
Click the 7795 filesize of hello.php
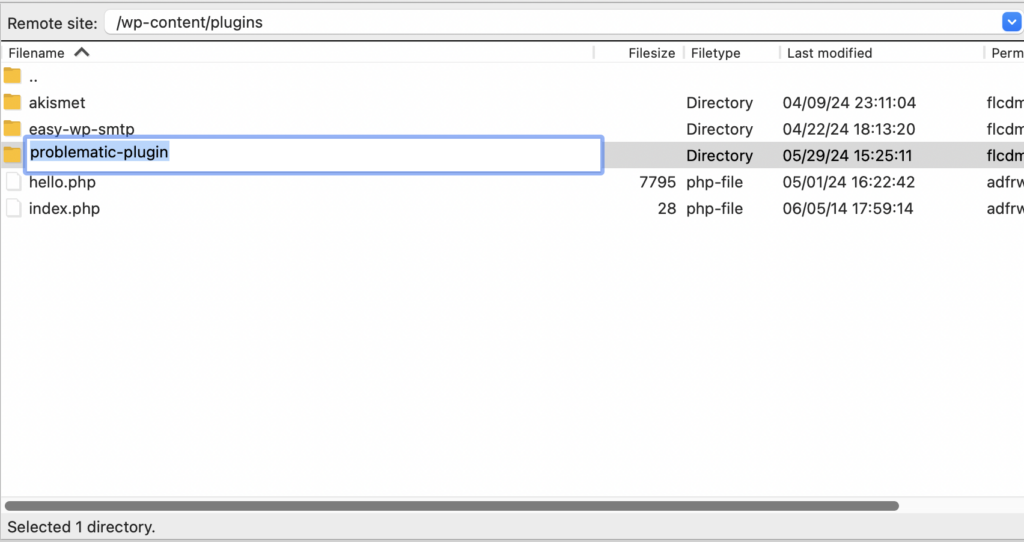pyautogui.click(x=657, y=182)
